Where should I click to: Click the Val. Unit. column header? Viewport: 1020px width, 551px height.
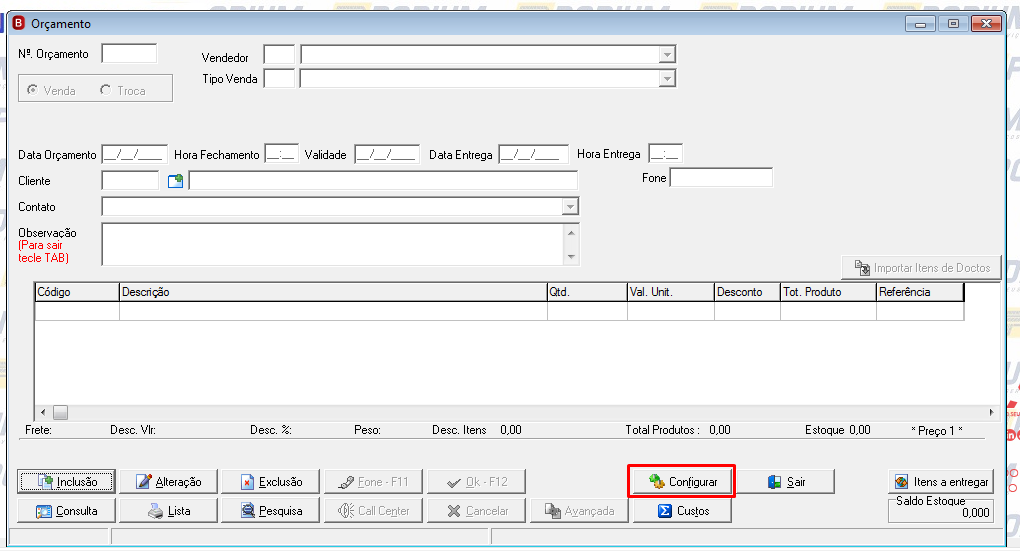[x=671, y=292]
